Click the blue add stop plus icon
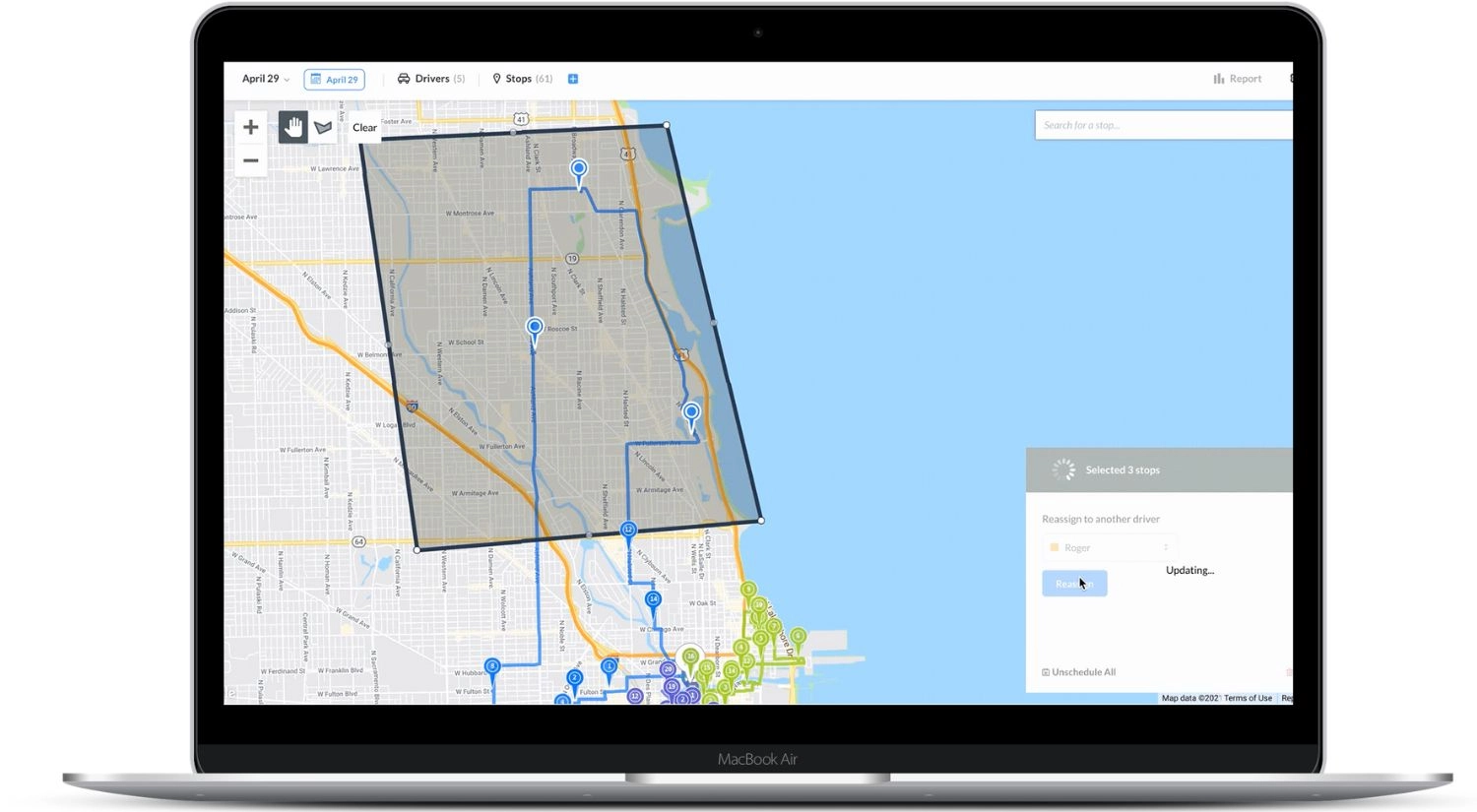 click(573, 79)
